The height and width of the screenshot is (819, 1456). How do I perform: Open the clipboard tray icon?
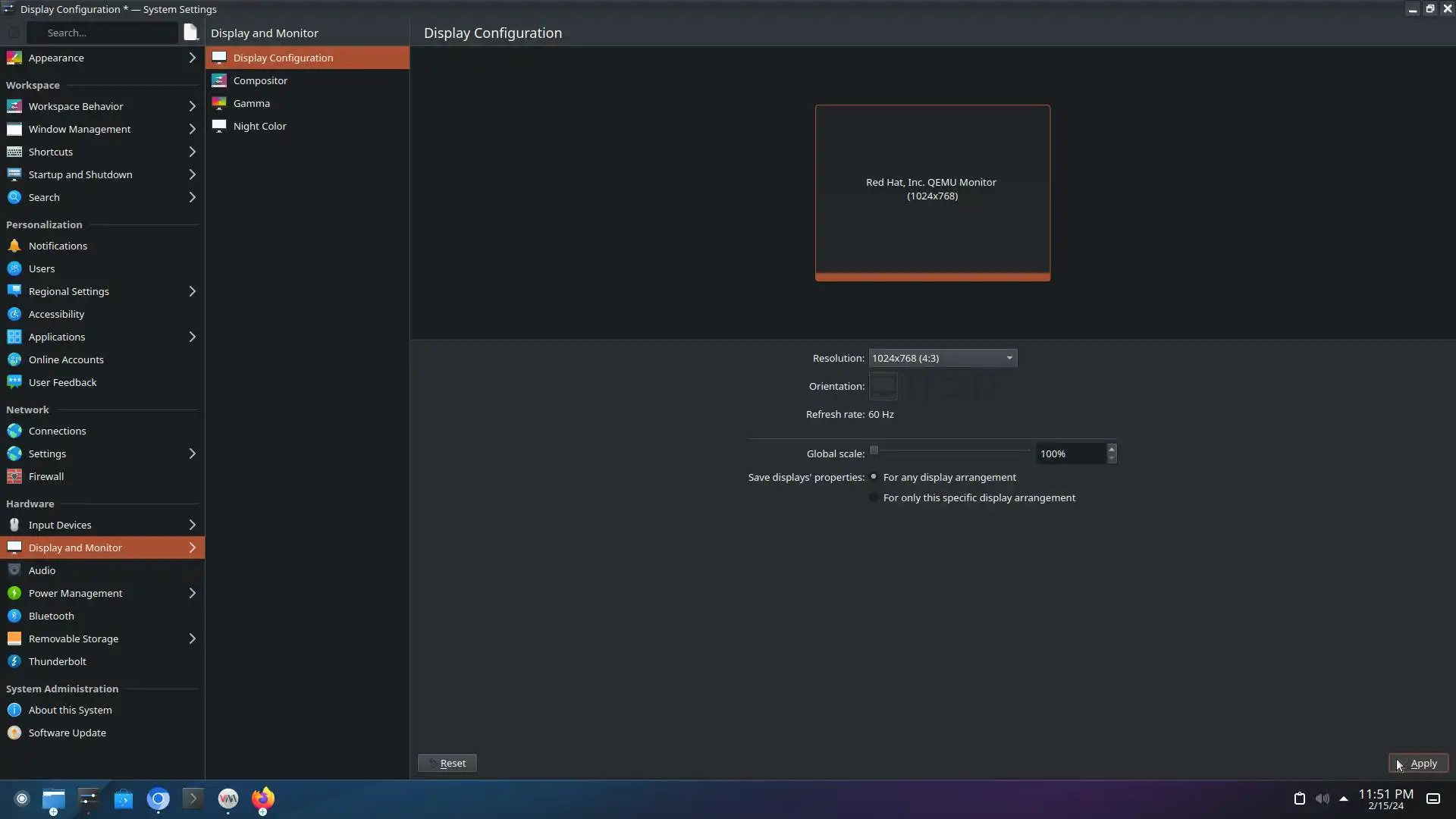tap(1299, 799)
